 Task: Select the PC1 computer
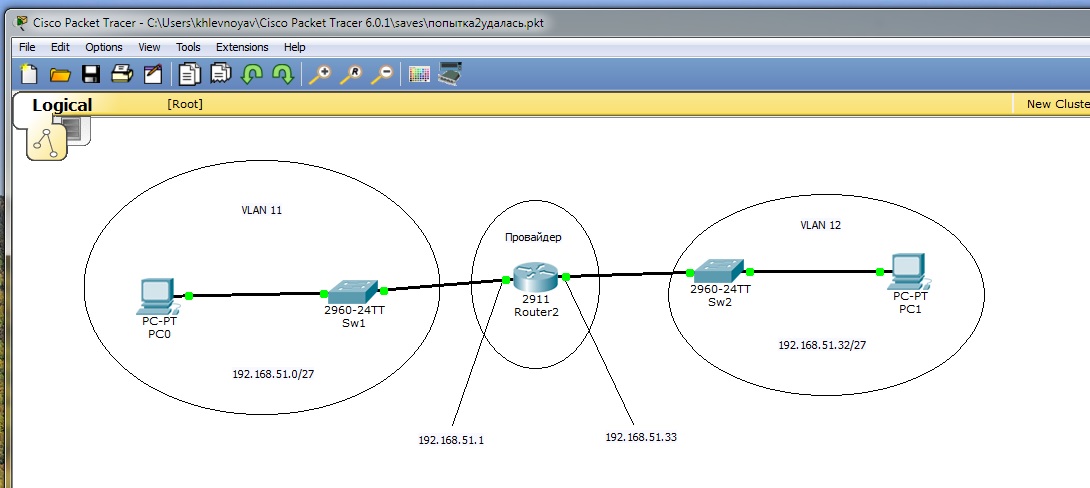pos(910,273)
